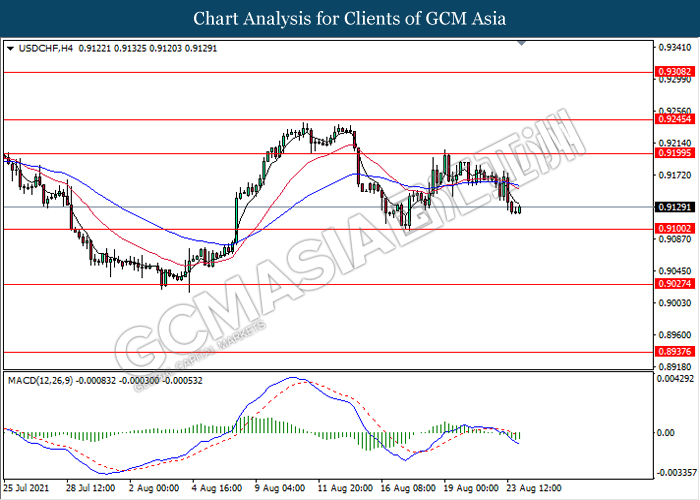Click the latest candlestick at chart's right end
This screenshot has width=700, height=500.
coord(519,209)
